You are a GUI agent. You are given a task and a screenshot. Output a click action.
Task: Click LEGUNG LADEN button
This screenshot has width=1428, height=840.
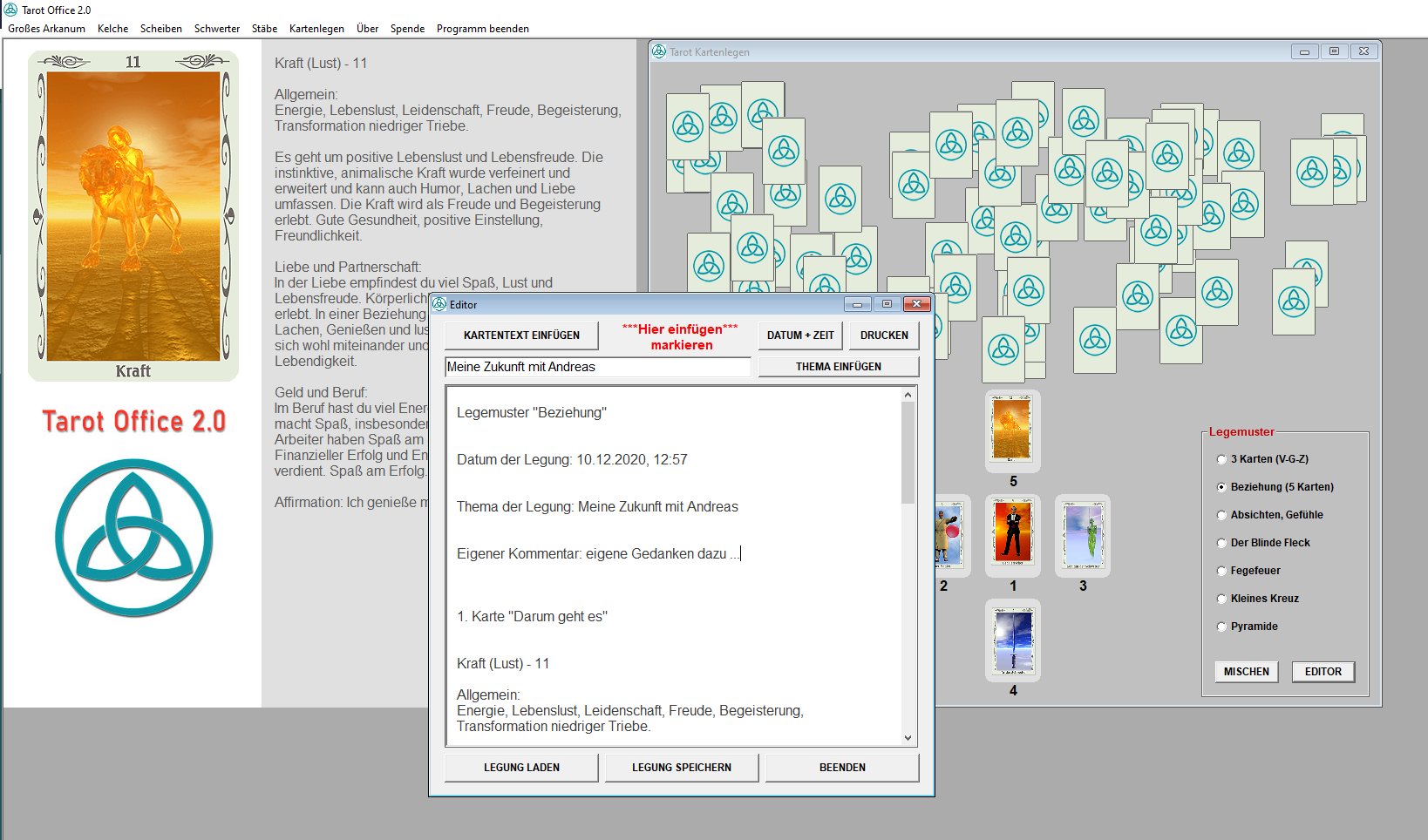[x=521, y=768]
